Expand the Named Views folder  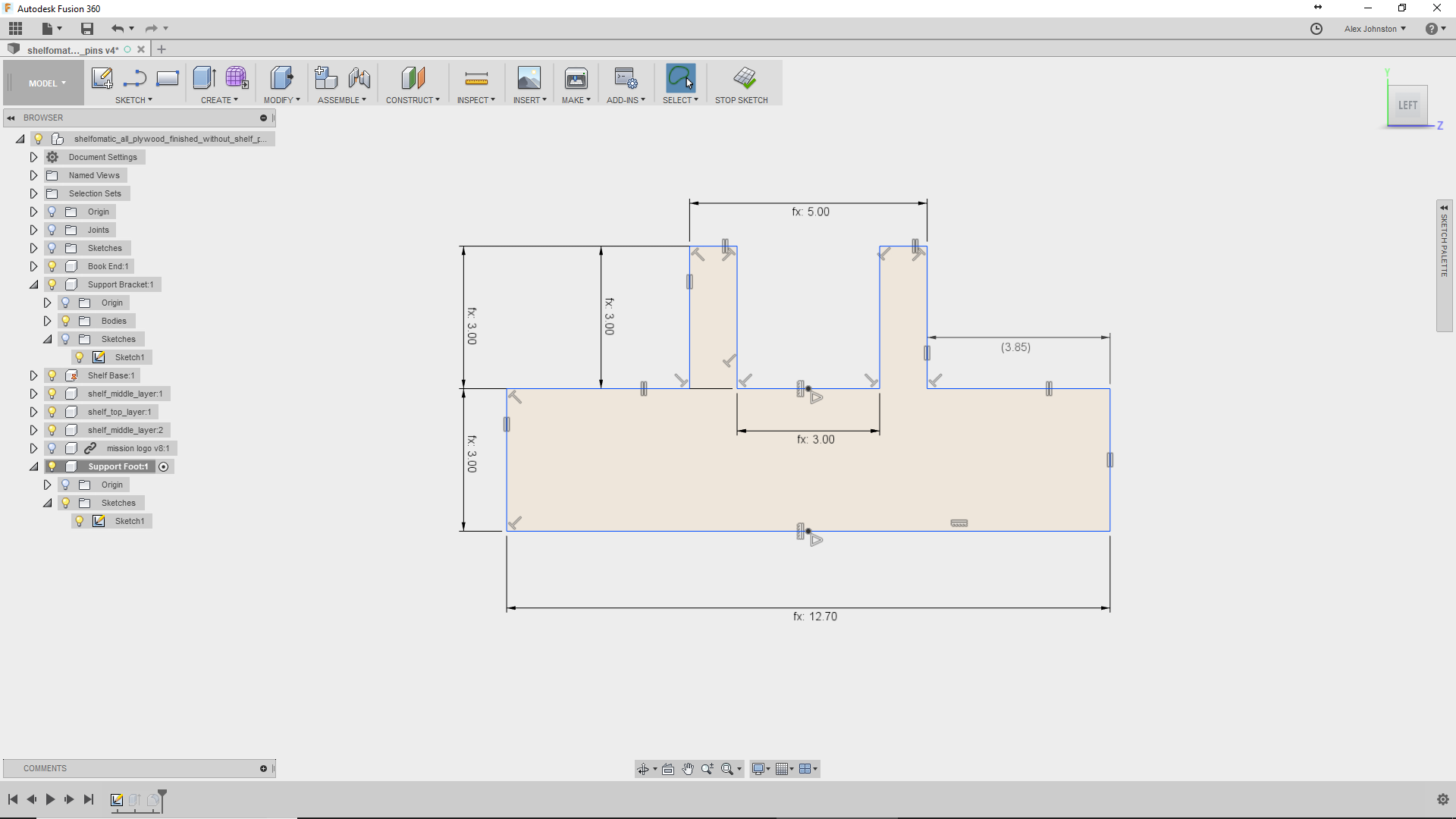tap(33, 175)
